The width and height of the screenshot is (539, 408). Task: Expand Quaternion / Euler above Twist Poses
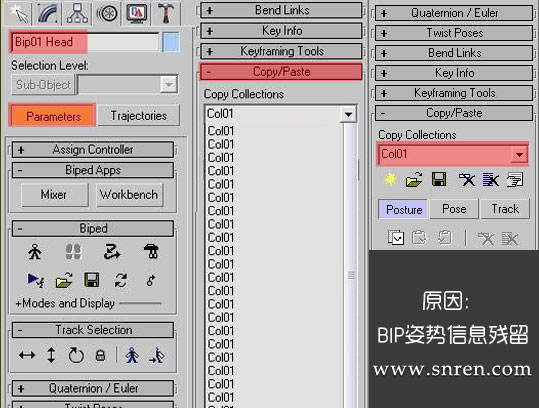[454, 13]
